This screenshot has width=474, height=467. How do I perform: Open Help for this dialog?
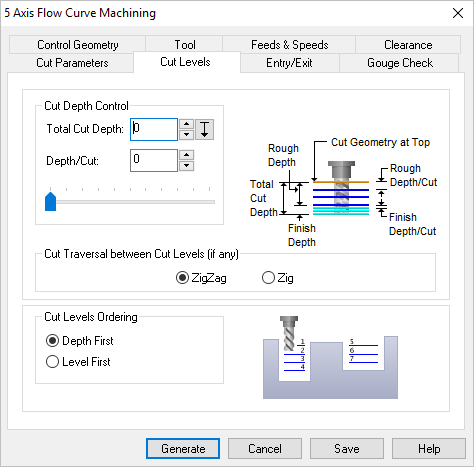pos(429,449)
